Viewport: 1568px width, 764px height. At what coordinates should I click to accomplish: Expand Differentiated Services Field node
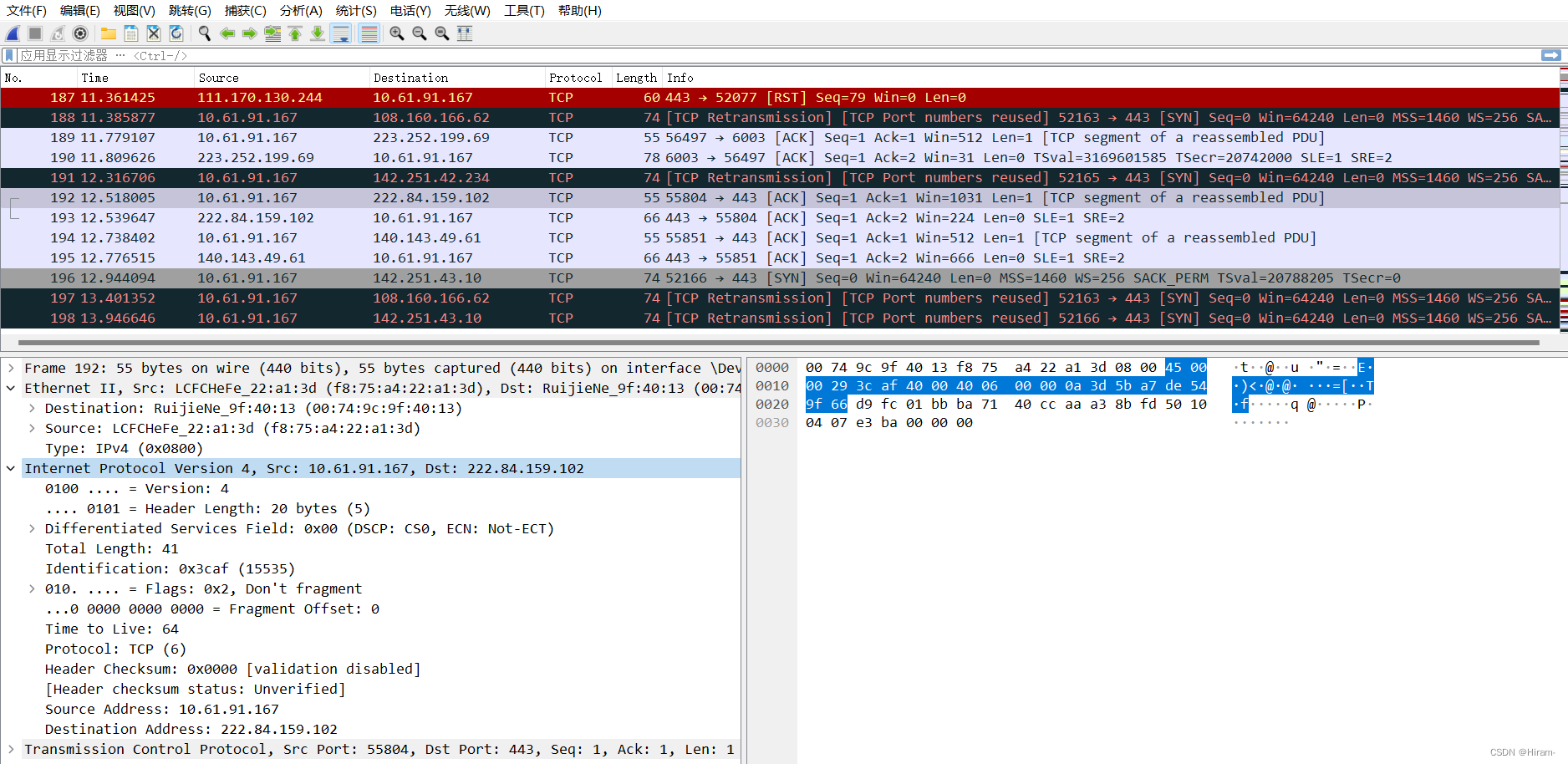(32, 528)
